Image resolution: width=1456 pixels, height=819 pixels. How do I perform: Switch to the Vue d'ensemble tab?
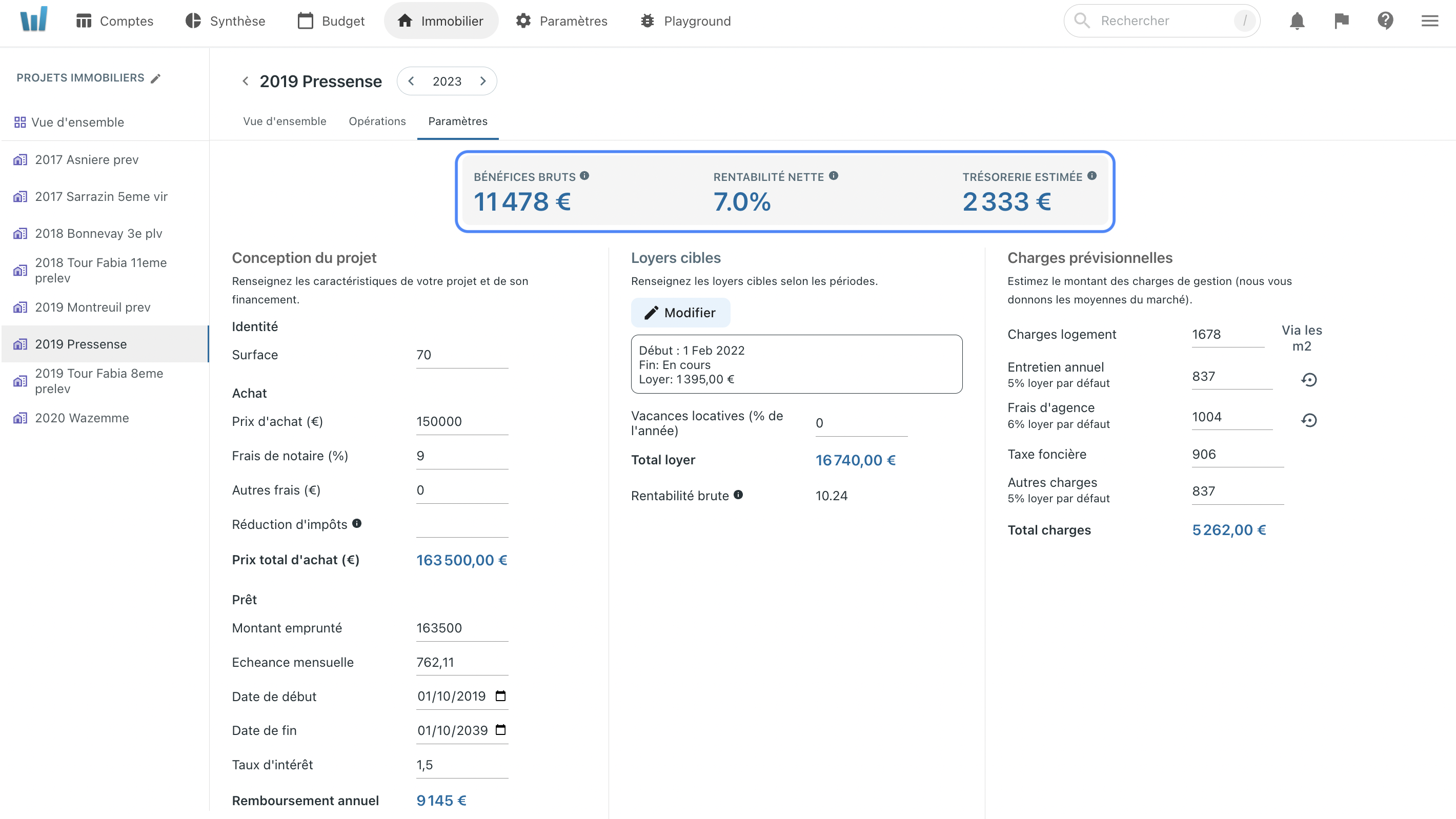tap(284, 121)
